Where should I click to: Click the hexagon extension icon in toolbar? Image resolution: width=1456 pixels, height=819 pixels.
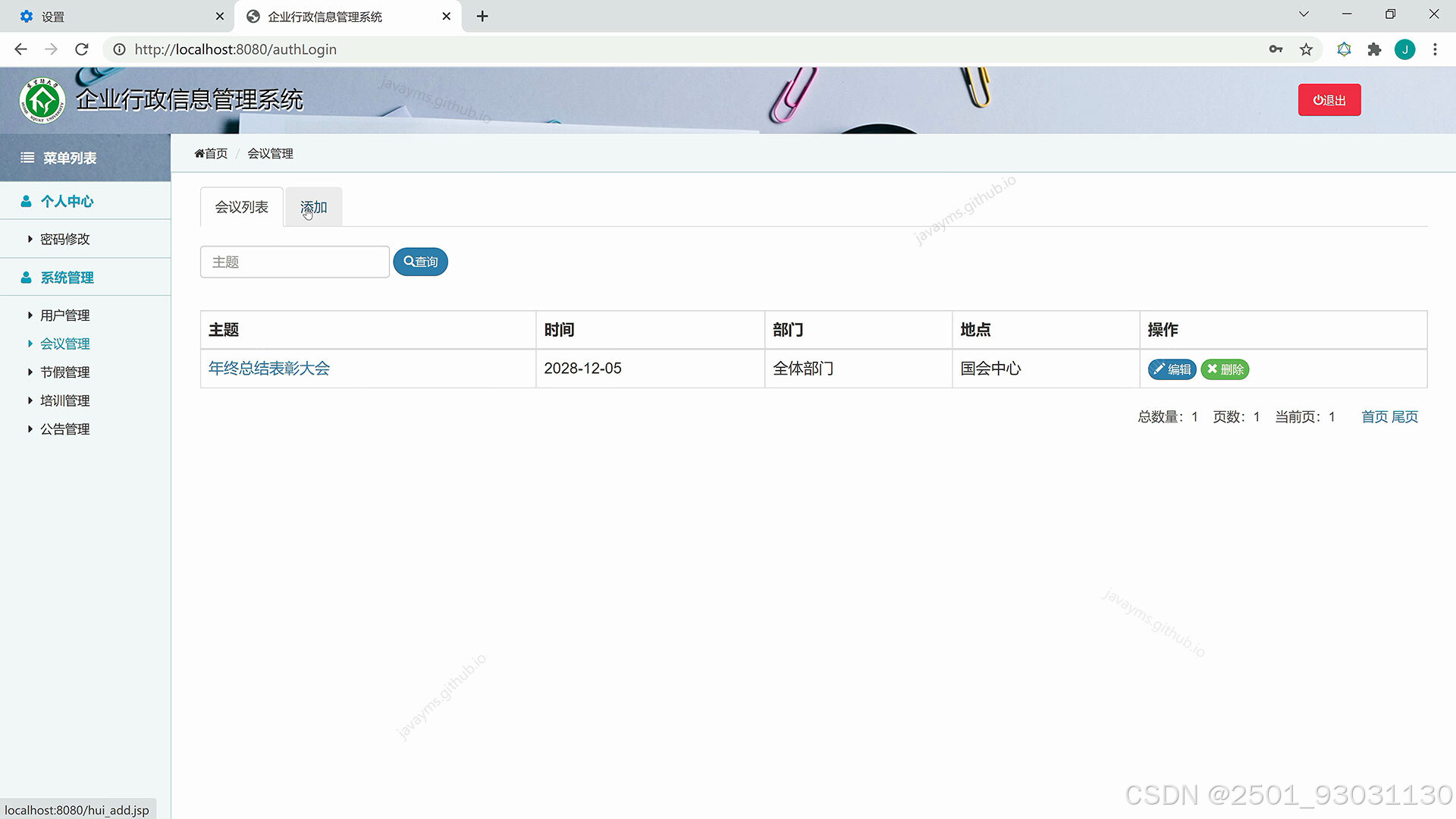[1344, 49]
